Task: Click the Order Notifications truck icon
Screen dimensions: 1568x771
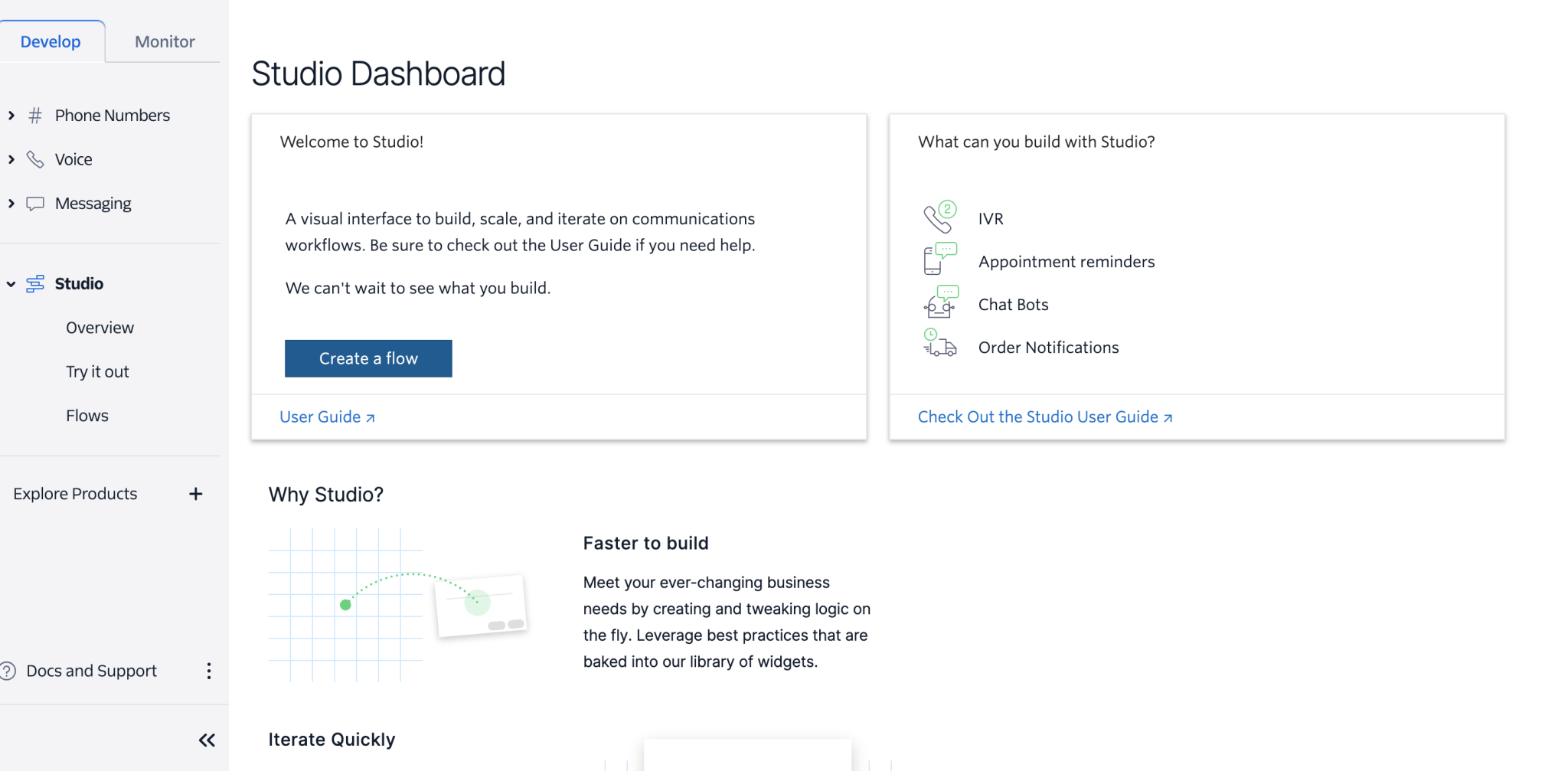Action: tap(939, 346)
